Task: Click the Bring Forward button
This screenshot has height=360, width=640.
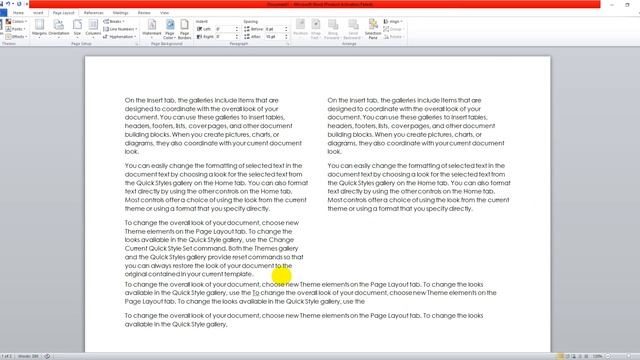Action: pyautogui.click(x=332, y=29)
